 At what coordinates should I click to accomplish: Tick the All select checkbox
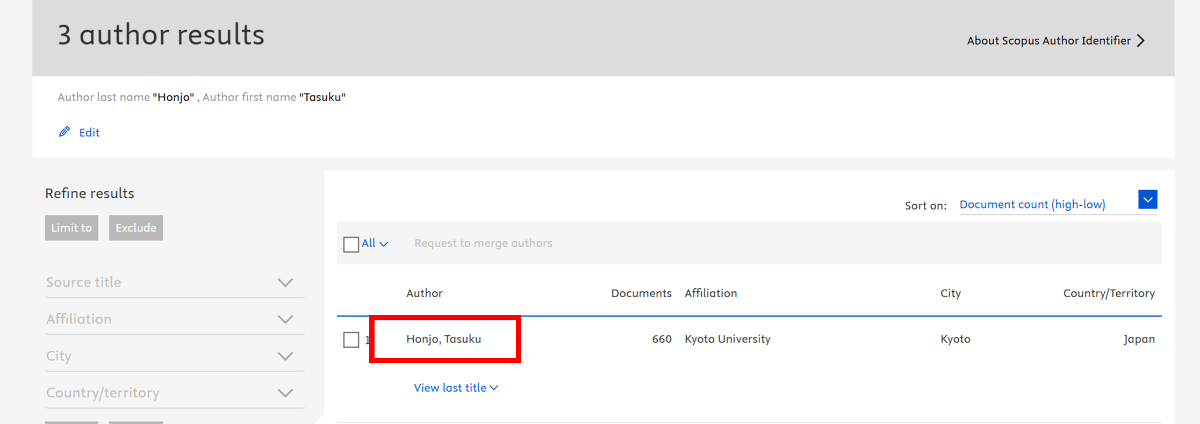pos(351,244)
